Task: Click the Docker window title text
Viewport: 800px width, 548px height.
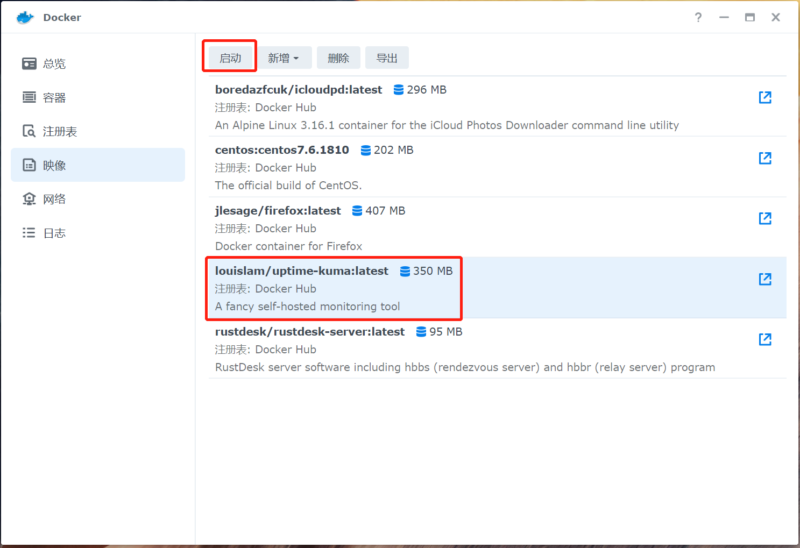Action: (62, 17)
